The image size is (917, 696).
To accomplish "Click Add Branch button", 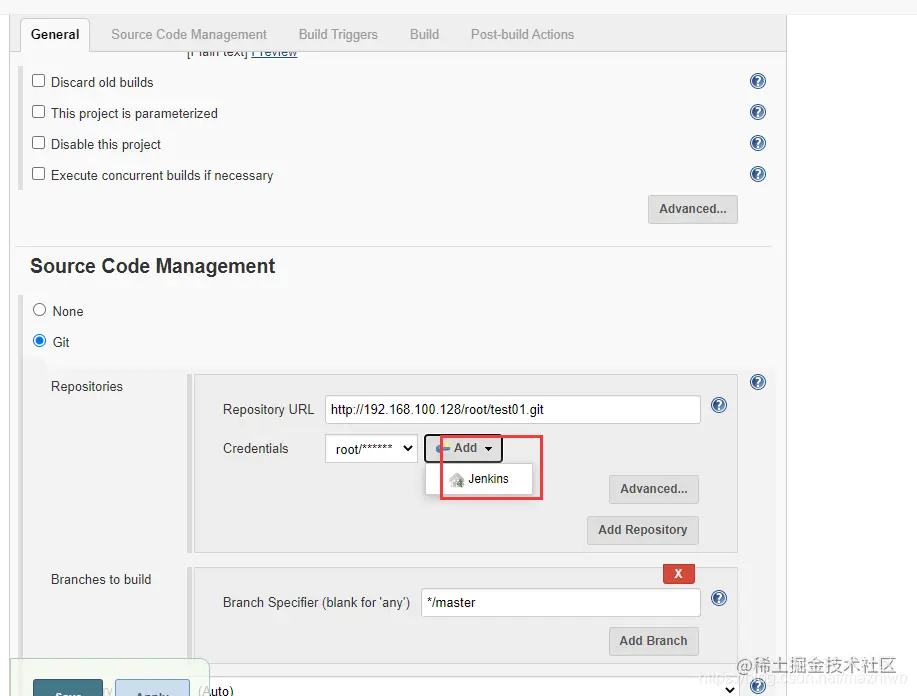I will (x=653, y=641).
